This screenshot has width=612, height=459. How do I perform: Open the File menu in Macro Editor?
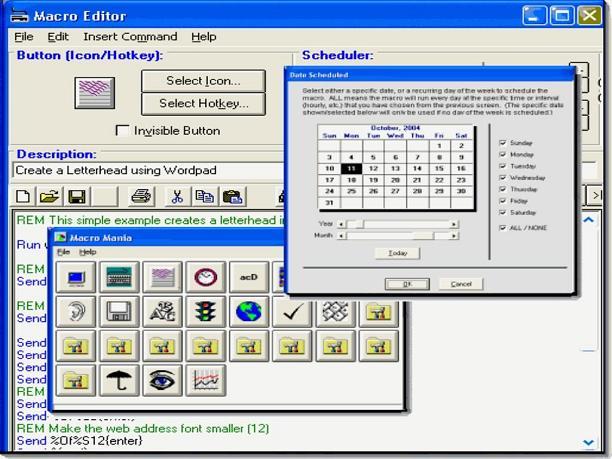click(24, 37)
